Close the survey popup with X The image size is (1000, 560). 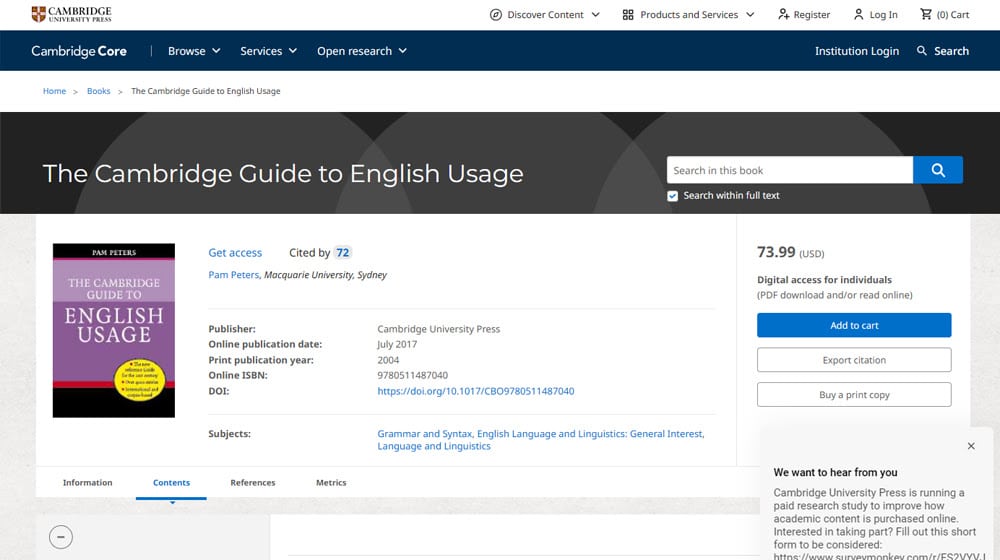tap(970, 446)
